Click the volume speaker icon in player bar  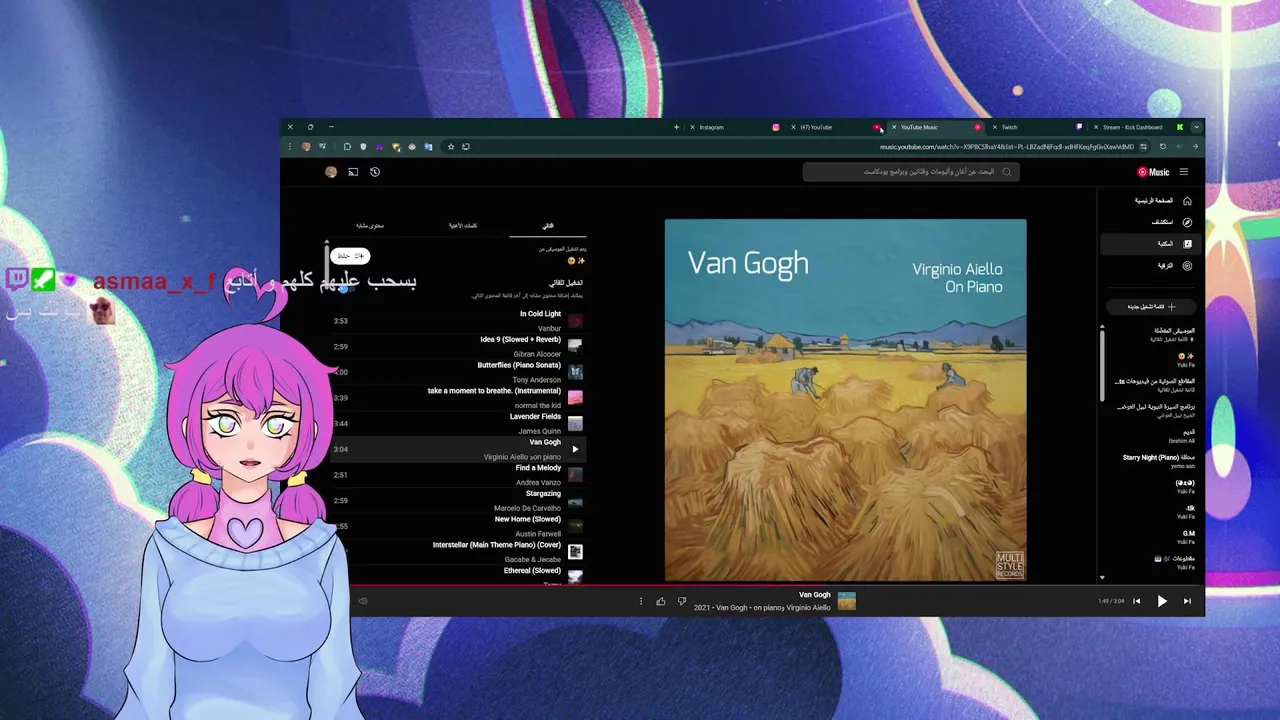363,601
